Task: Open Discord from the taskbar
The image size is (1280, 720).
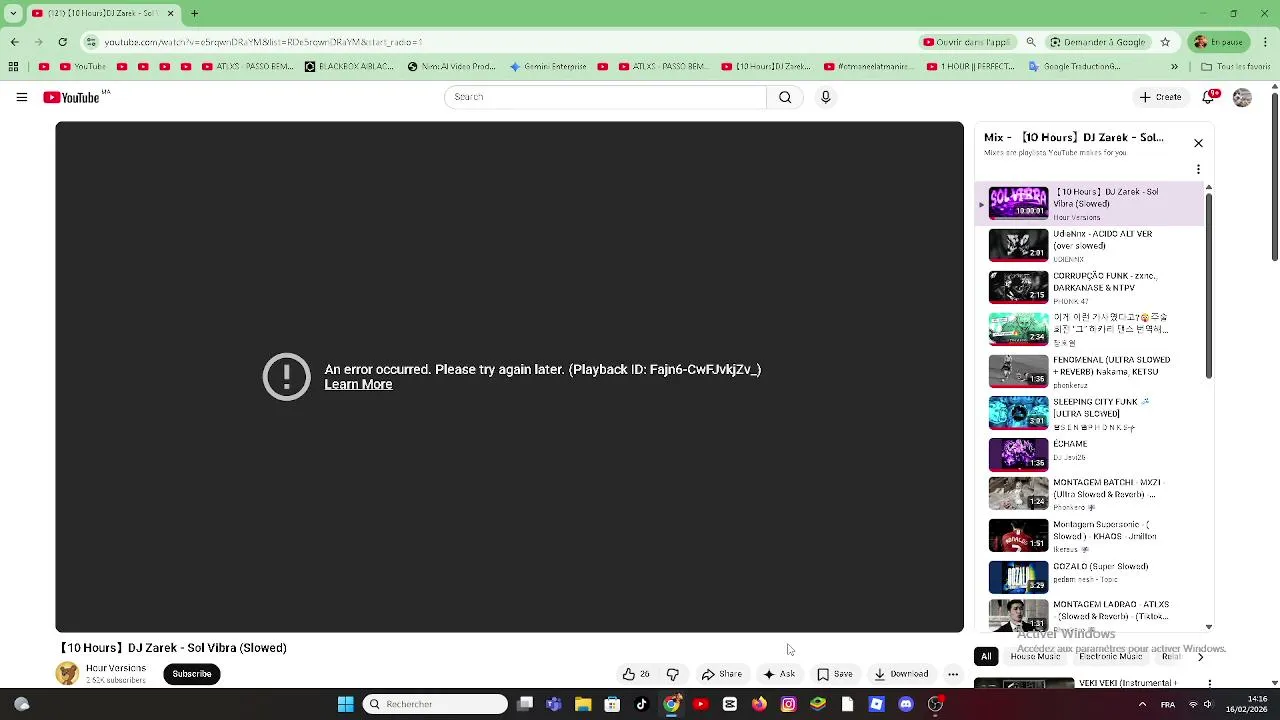Action: point(906,704)
